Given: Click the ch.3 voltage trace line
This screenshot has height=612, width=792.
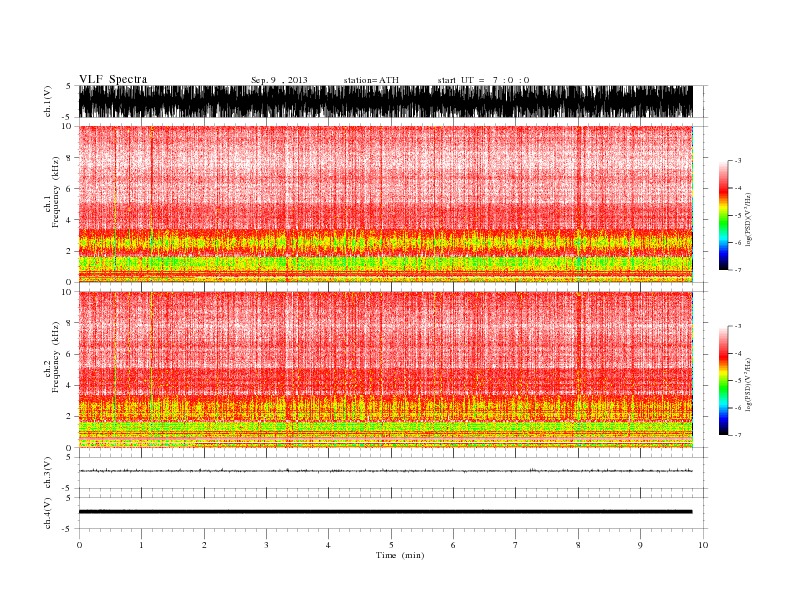Looking at the screenshot, I should point(386,471).
